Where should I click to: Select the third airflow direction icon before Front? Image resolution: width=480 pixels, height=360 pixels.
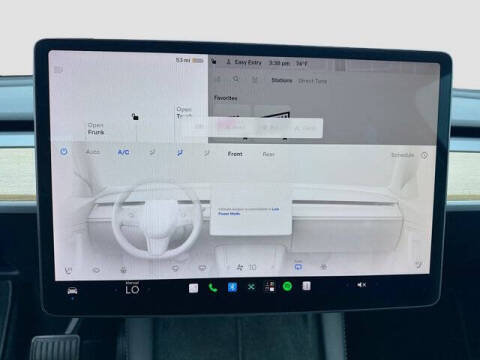pos(206,153)
